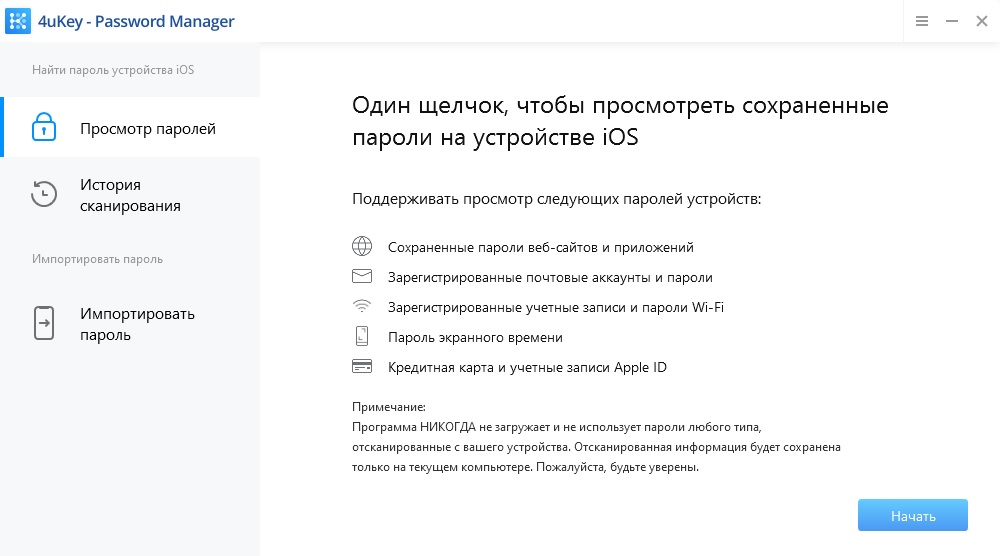Click the Поддерживать просмотр следующих паролей subtitle

click(x=557, y=199)
